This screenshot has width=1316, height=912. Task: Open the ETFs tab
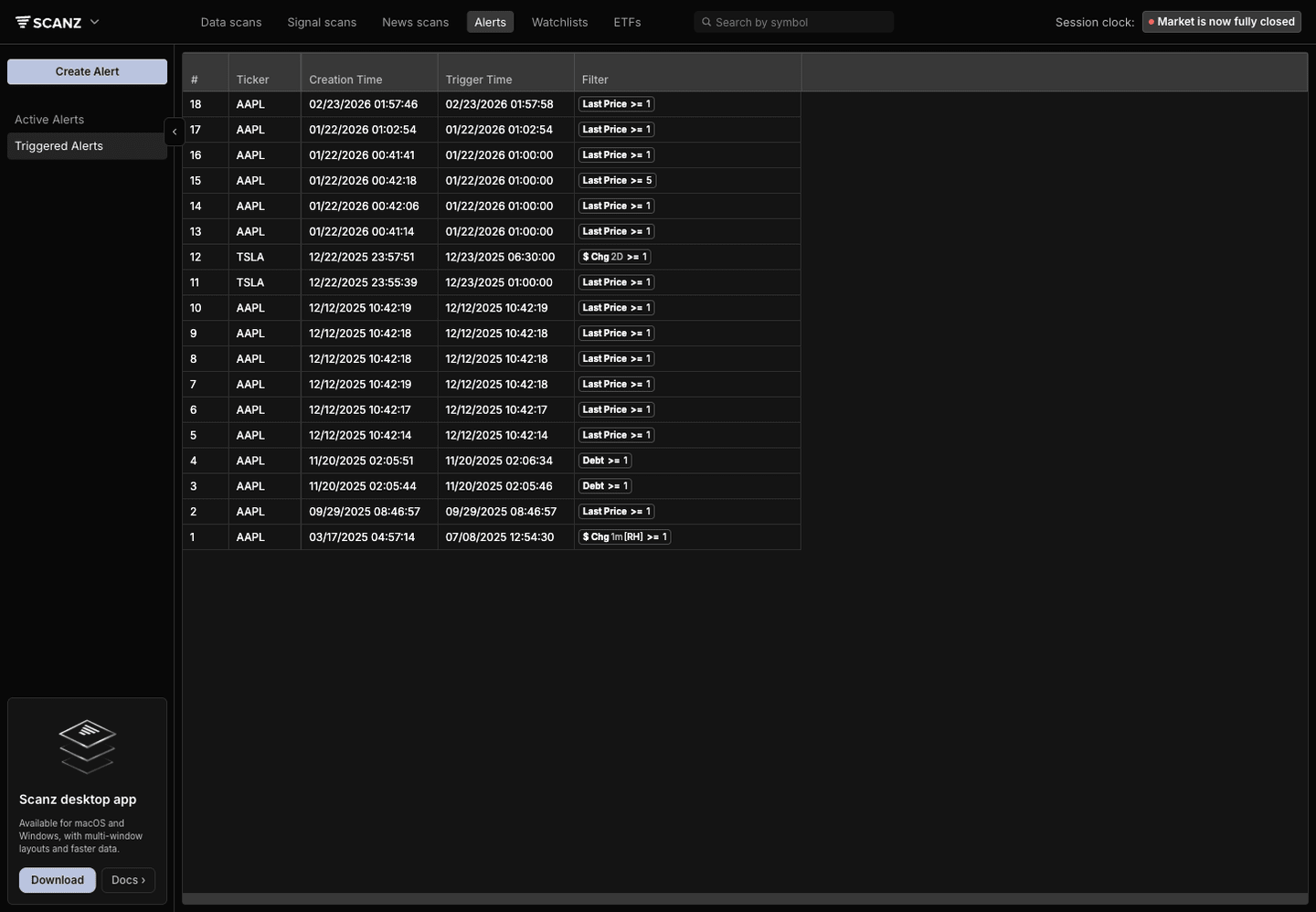tap(627, 22)
